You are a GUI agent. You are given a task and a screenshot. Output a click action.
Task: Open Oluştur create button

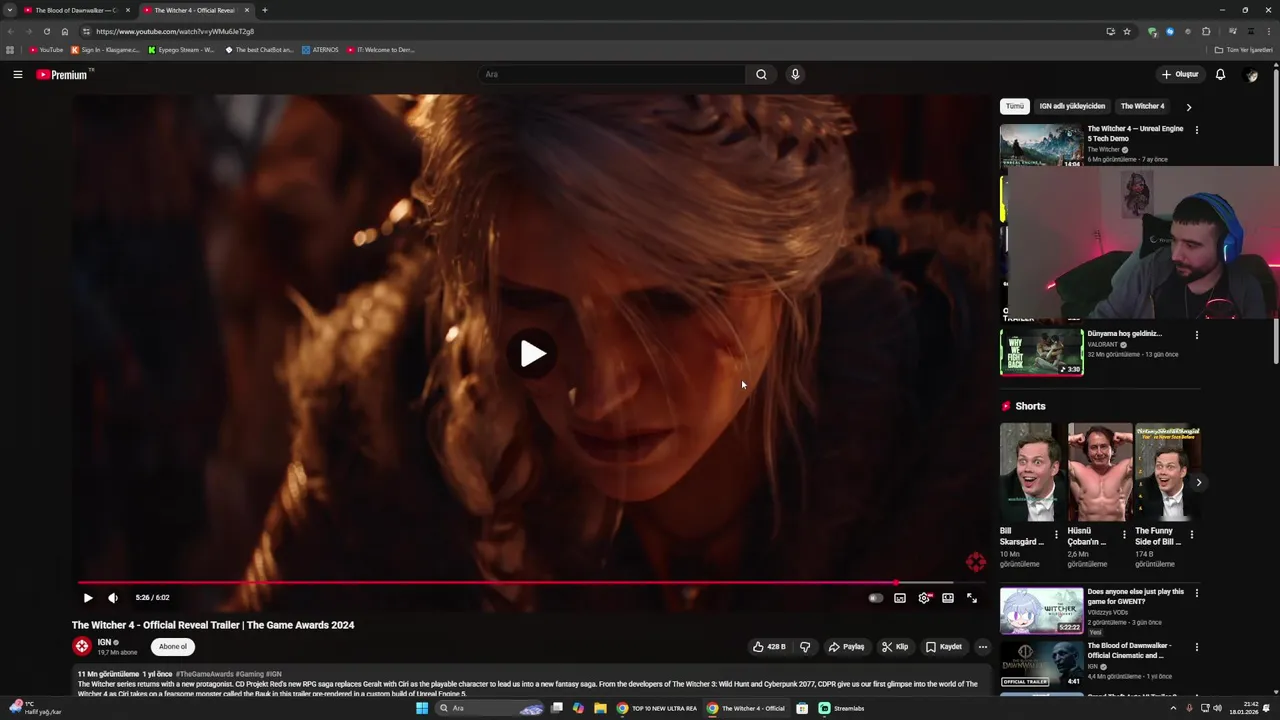point(1180,74)
